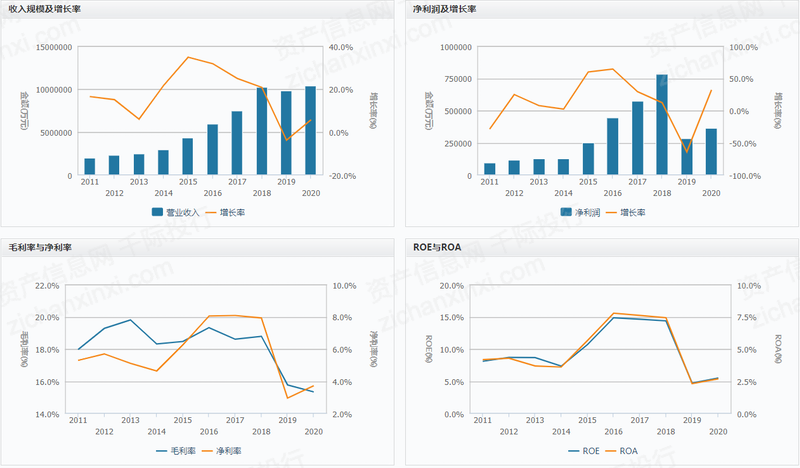Click 2015 x-axis label in revenue chart

(188, 182)
